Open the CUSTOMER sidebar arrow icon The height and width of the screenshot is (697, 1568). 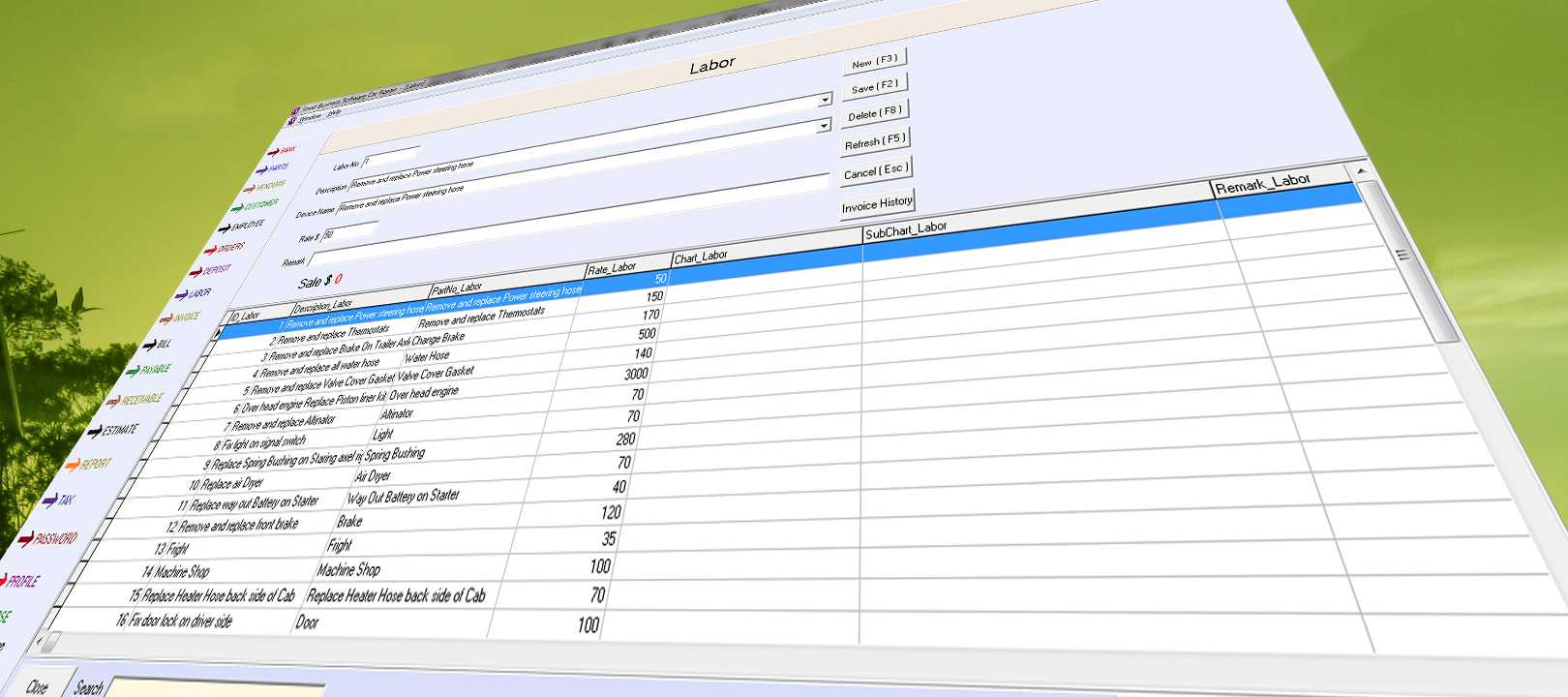[x=237, y=207]
